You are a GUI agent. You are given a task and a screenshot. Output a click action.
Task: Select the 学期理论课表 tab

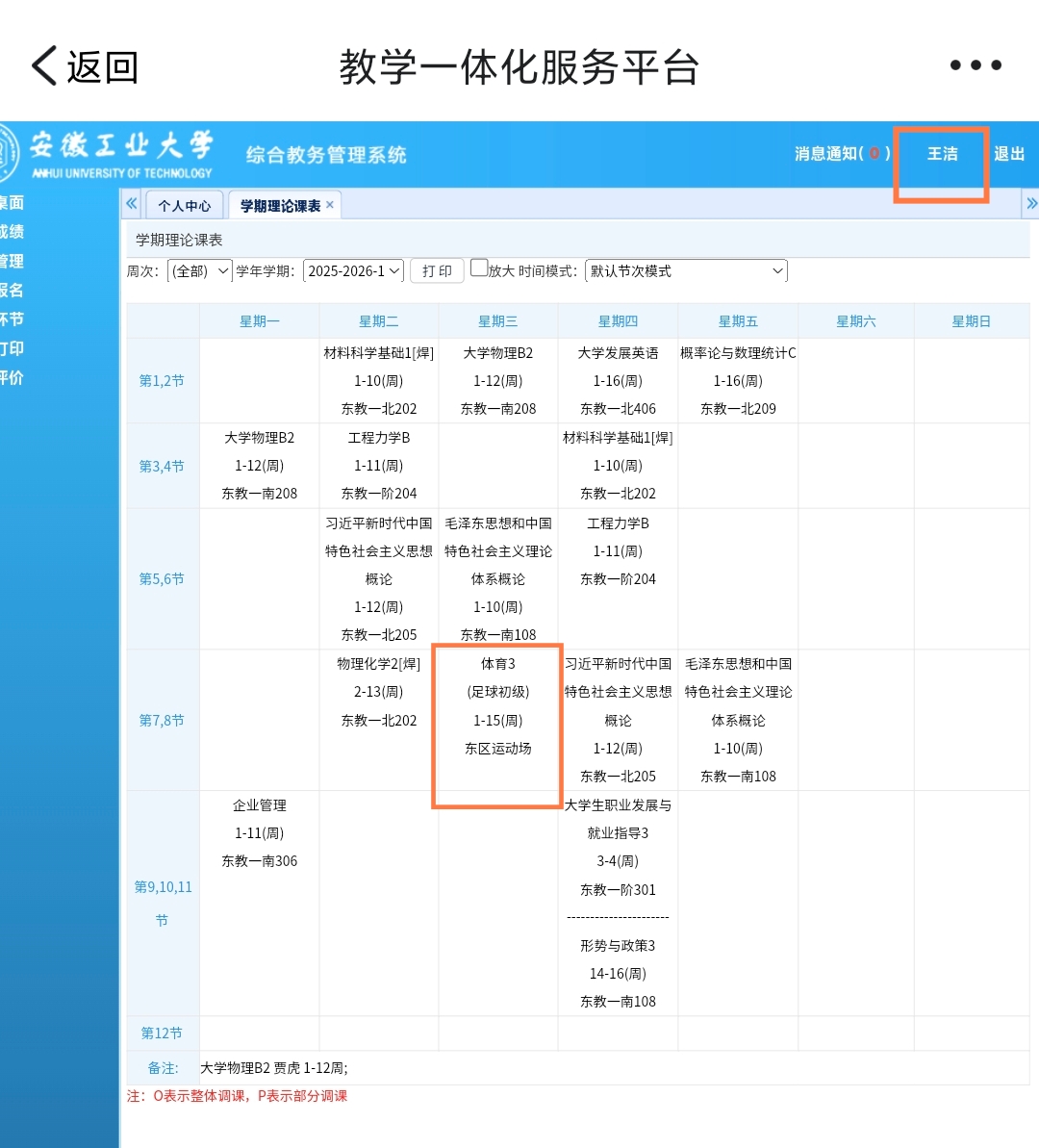click(281, 206)
